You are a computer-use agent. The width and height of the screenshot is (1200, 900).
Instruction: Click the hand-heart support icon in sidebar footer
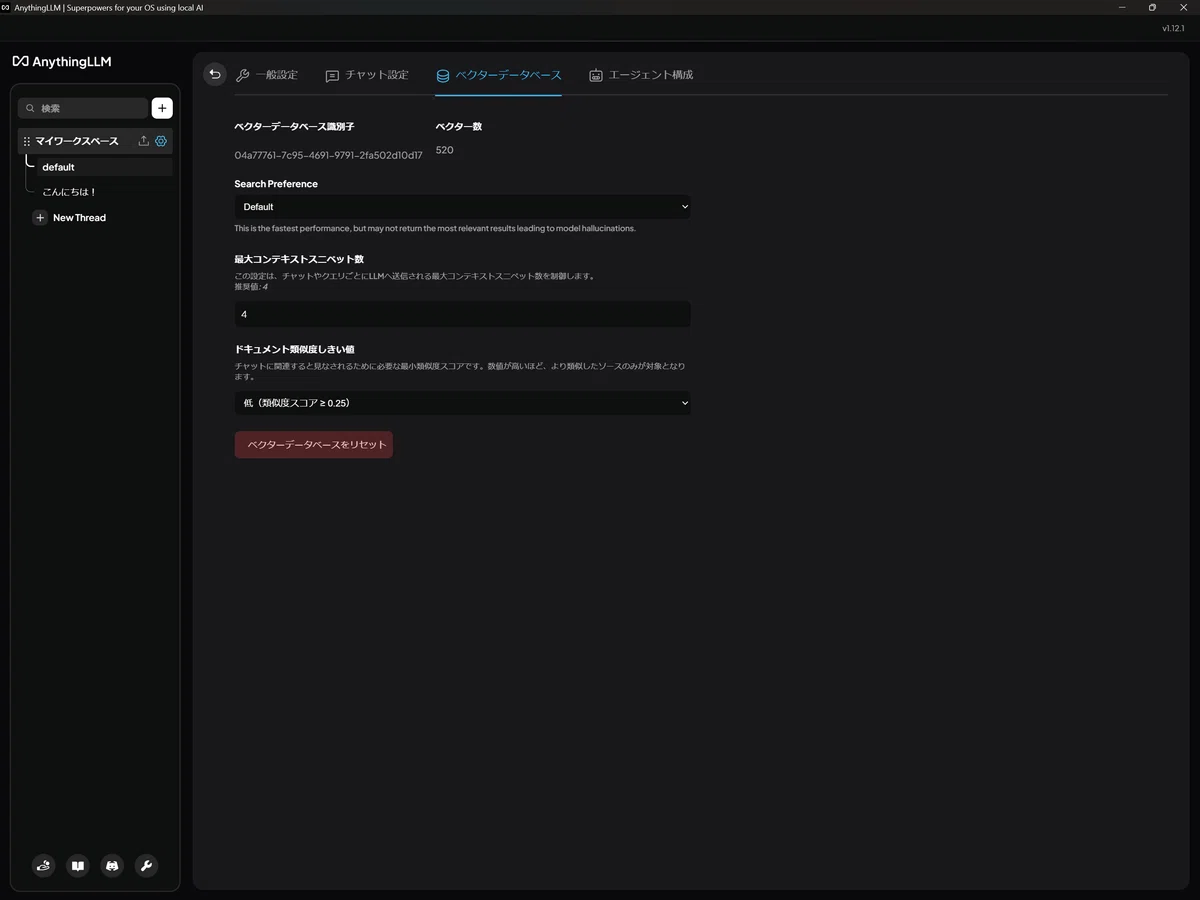(x=43, y=866)
